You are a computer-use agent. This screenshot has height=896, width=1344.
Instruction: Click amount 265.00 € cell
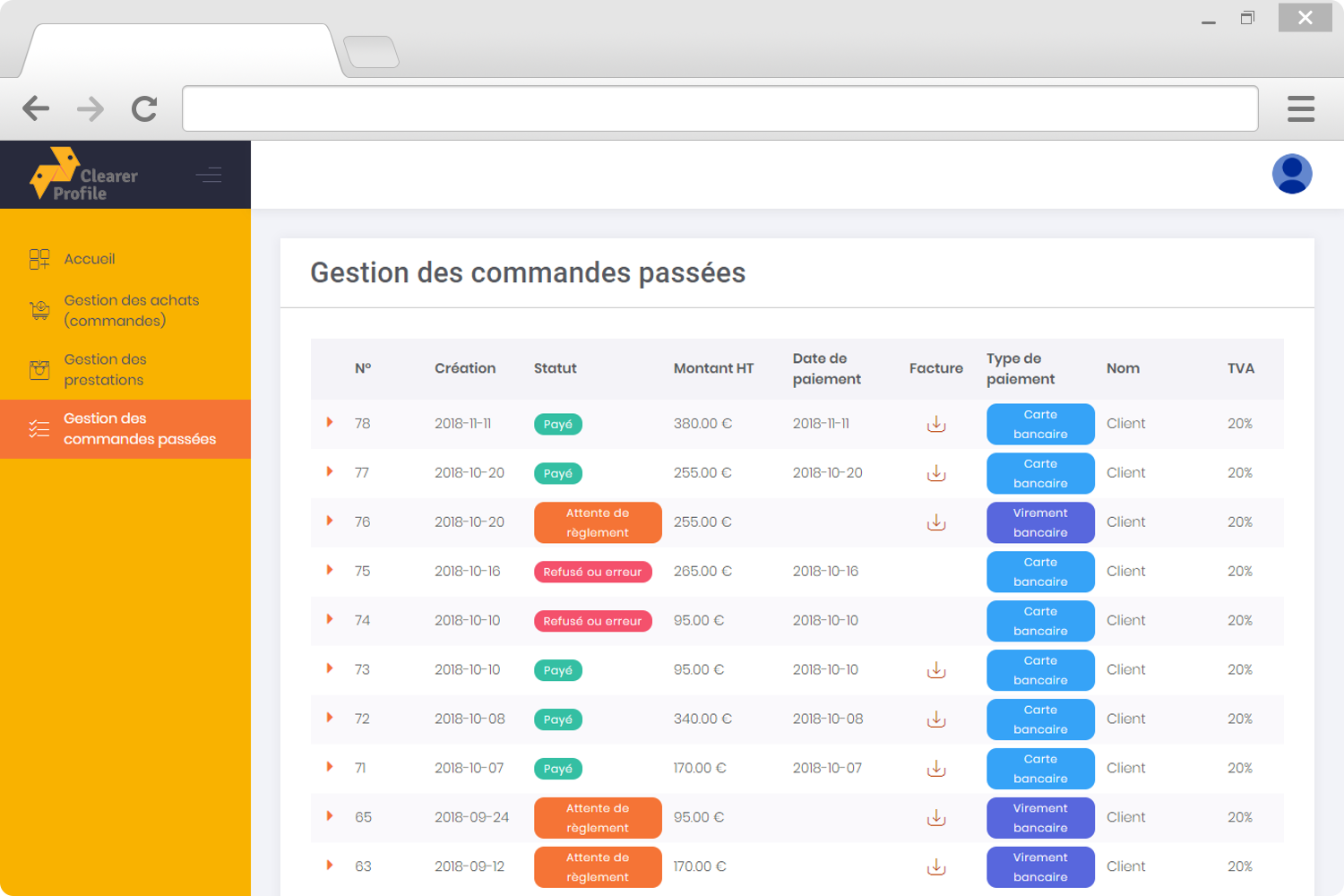click(703, 572)
